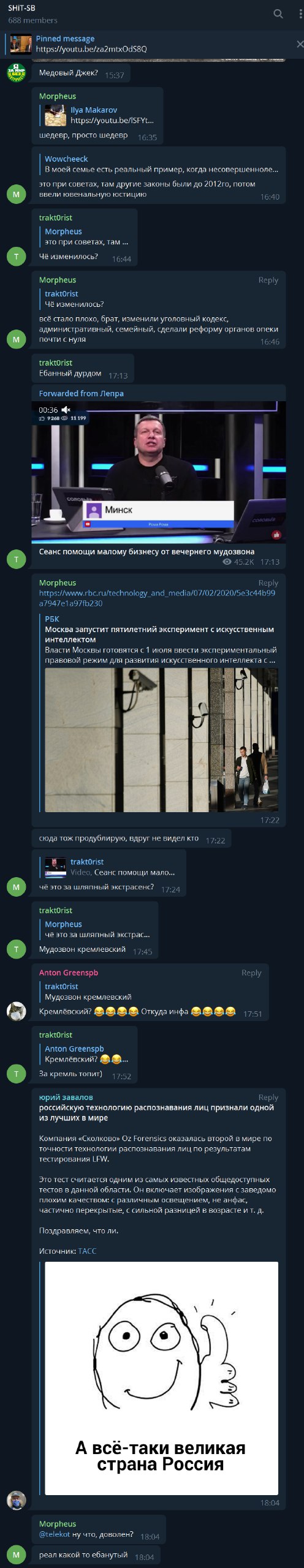Open the pinned YouTube message

(147, 44)
